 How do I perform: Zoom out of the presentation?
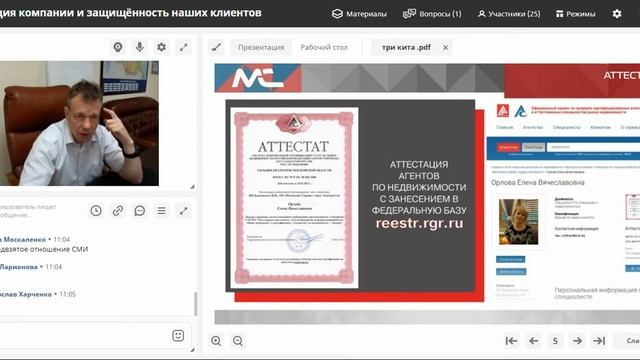tap(238, 341)
